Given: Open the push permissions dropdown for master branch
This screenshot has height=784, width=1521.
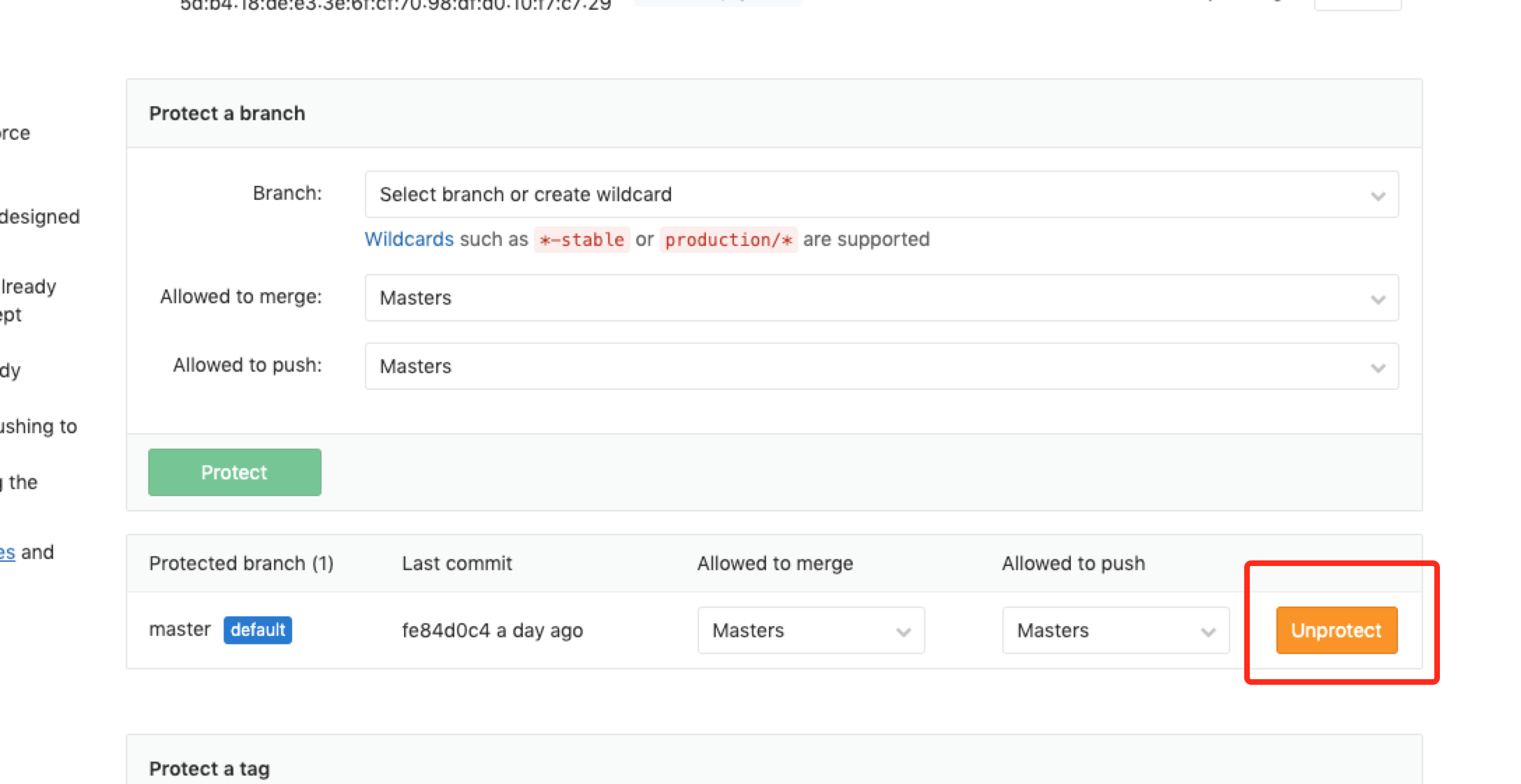Looking at the screenshot, I should click(x=1115, y=630).
